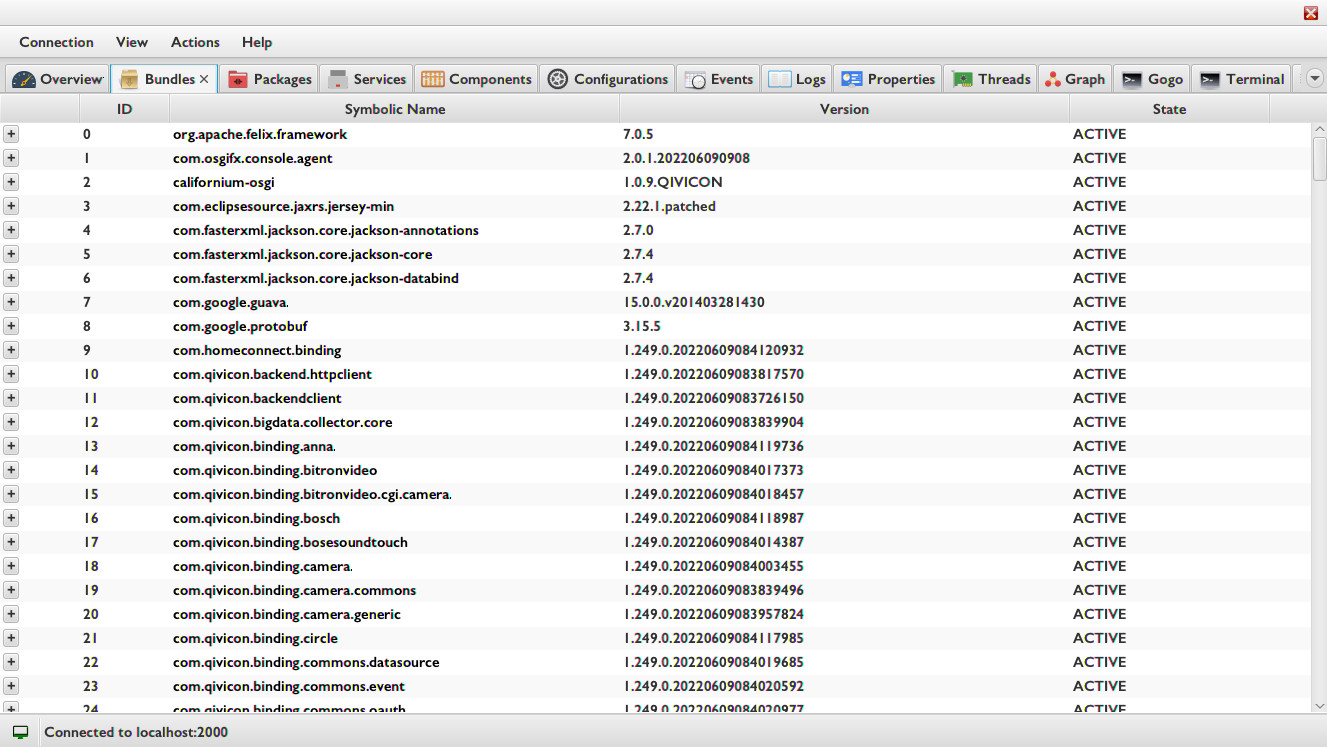Select com.qivicon.binding.bosesoundtouch bundle name
The image size is (1327, 747).
click(290, 542)
